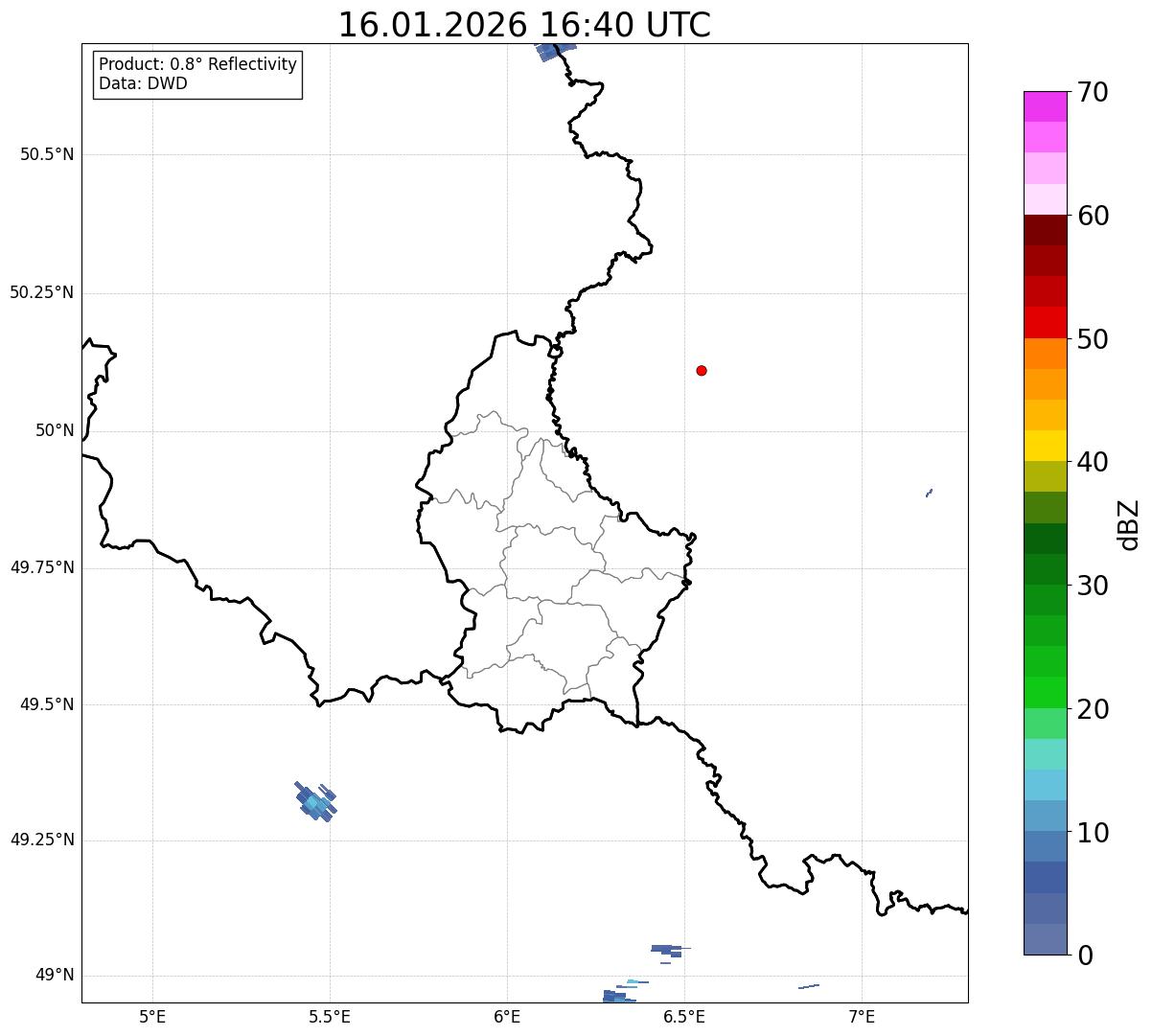Click the tiny echo near 7.2°E, 49.9°N
1152x1036 pixels.
tap(929, 493)
